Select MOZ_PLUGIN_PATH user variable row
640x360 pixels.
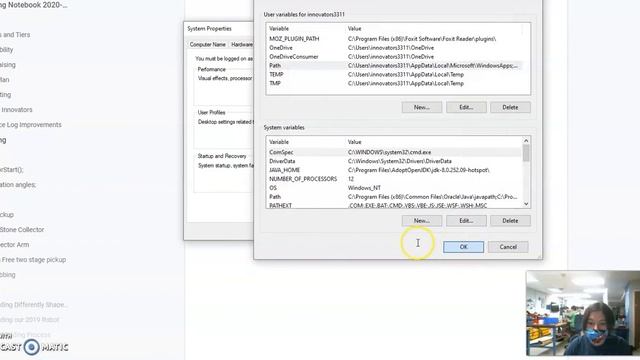[x=394, y=39]
